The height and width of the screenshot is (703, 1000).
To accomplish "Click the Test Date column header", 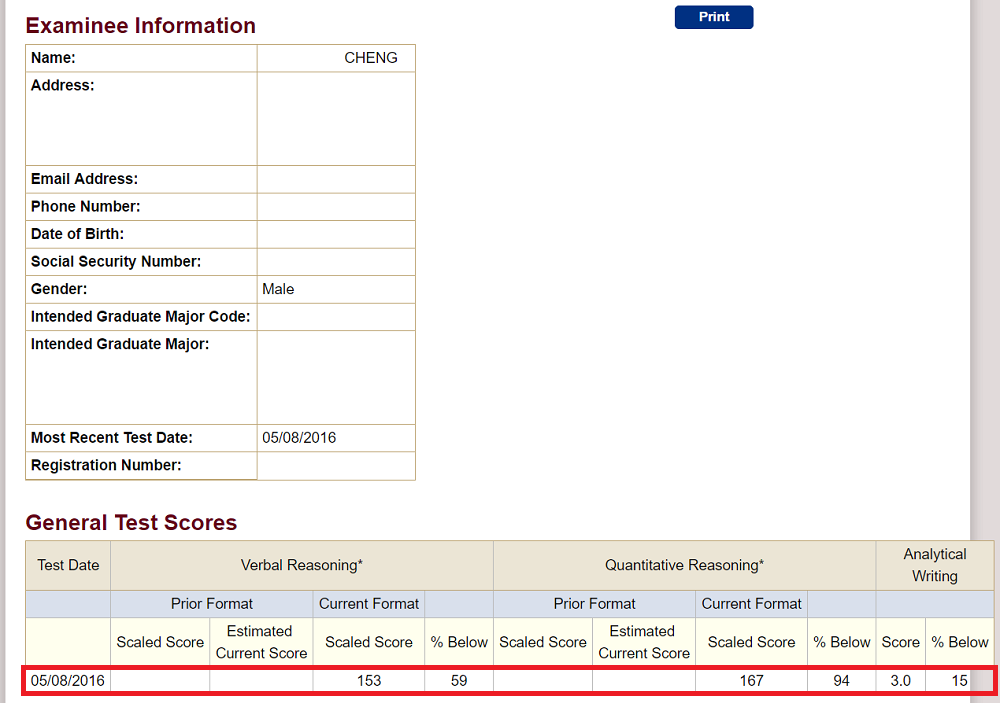I will point(68,565).
